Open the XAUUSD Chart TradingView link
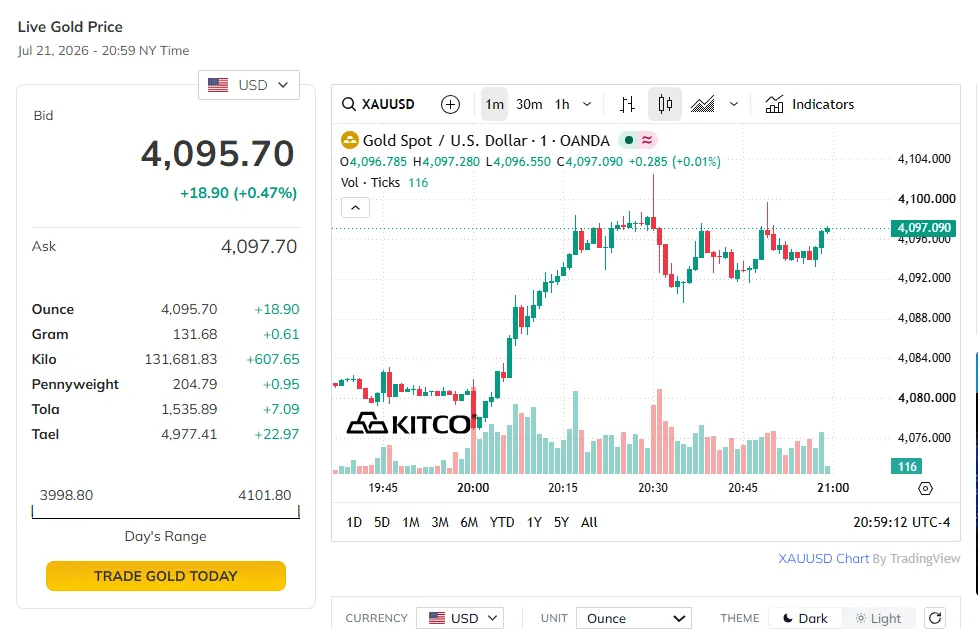The height and width of the screenshot is (629, 978). (x=823, y=558)
